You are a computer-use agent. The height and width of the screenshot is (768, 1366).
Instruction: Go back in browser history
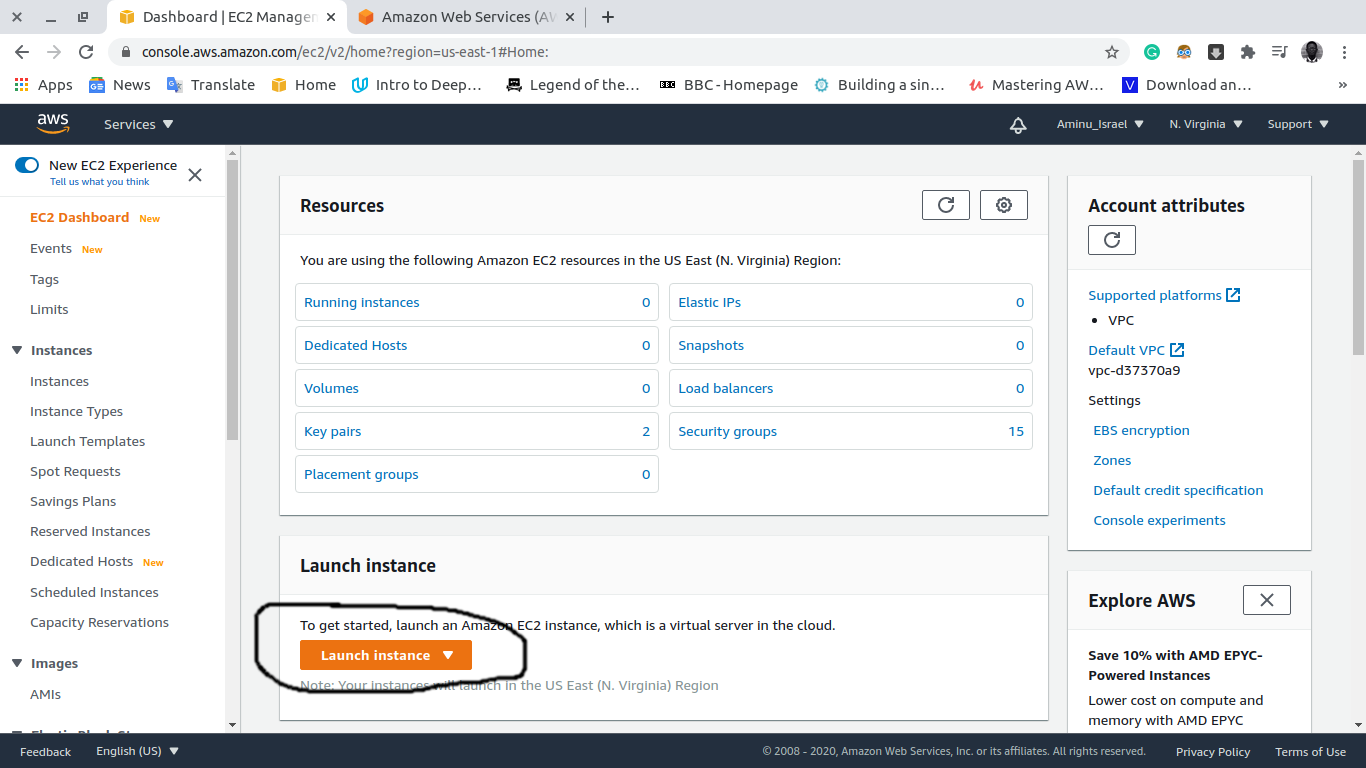[x=22, y=52]
